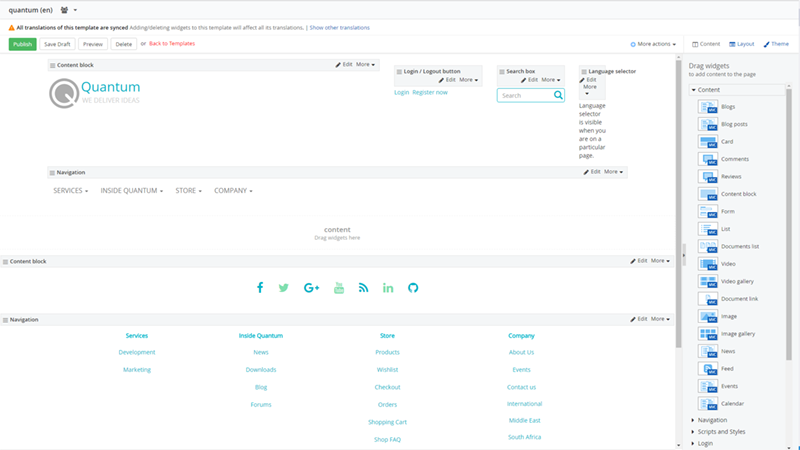The image size is (800, 450).
Task: Click the Show other translations link
Action: pos(339,27)
